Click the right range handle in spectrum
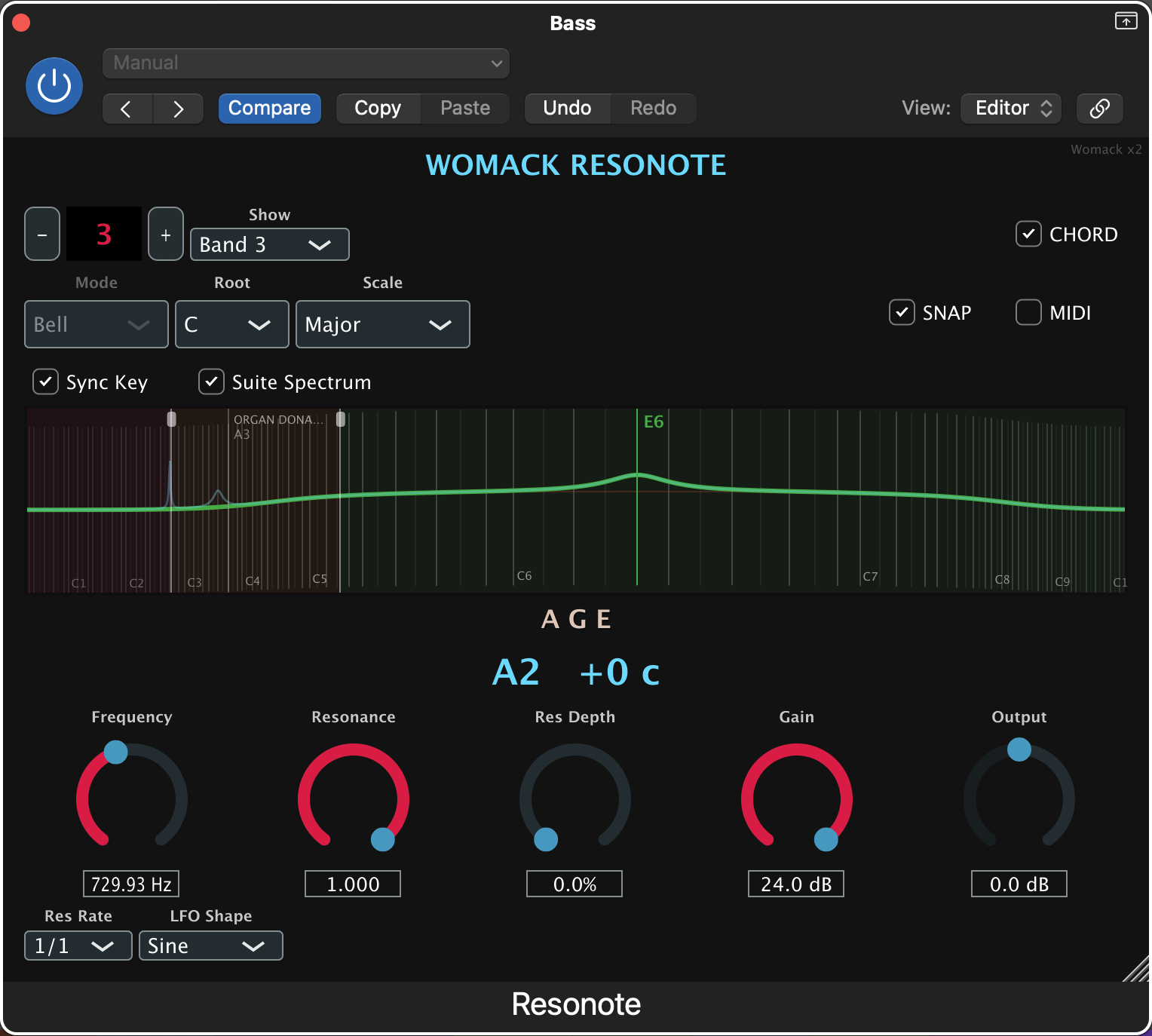The height and width of the screenshot is (1036, 1152). coord(341,418)
